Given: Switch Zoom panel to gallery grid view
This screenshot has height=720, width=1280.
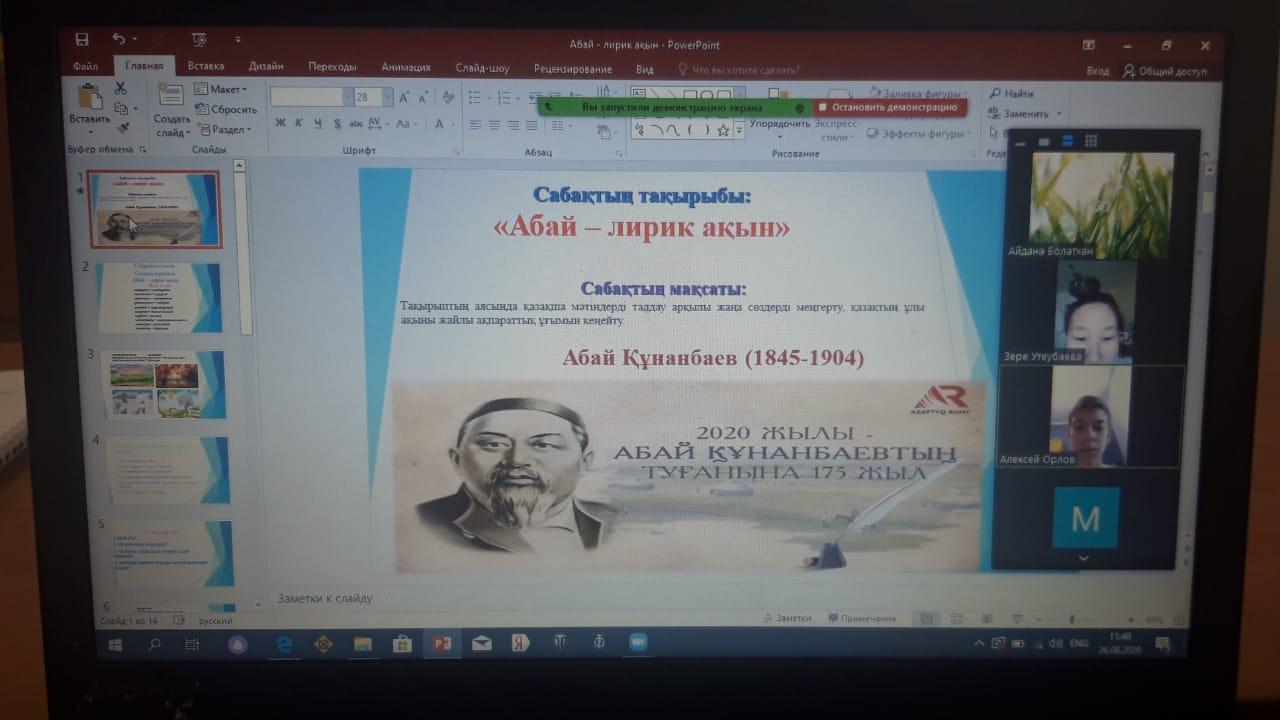Looking at the screenshot, I should (1091, 141).
